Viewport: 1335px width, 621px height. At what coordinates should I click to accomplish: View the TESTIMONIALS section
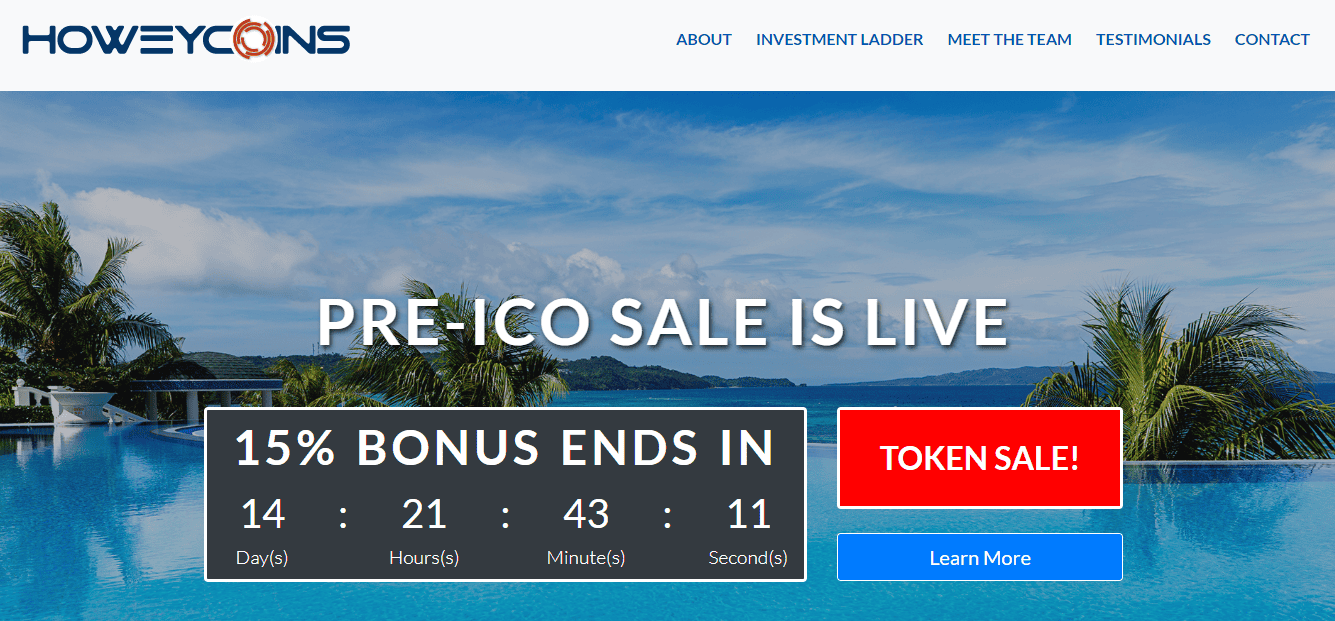tap(1153, 40)
